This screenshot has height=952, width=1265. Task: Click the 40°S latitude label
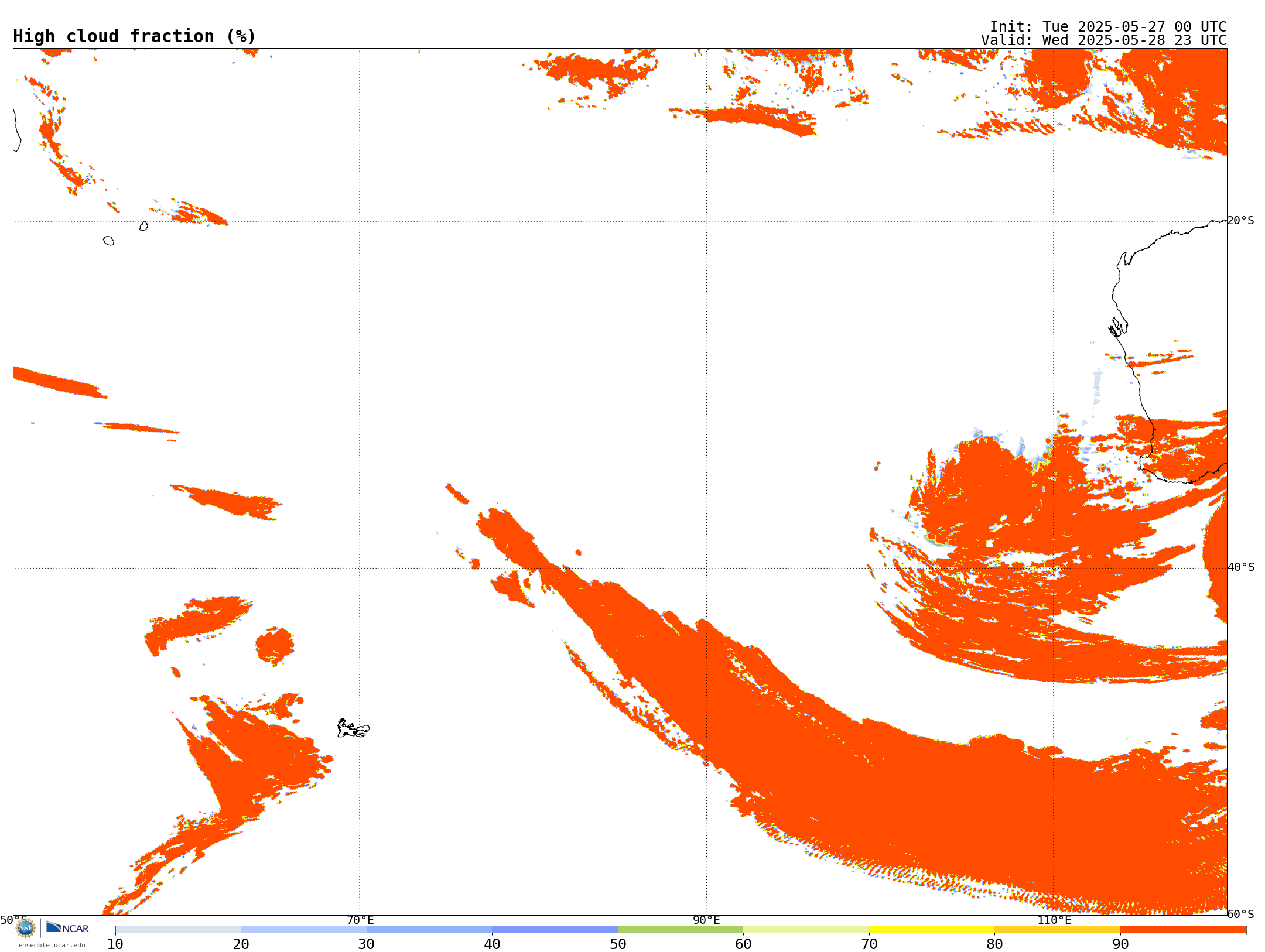(1241, 567)
